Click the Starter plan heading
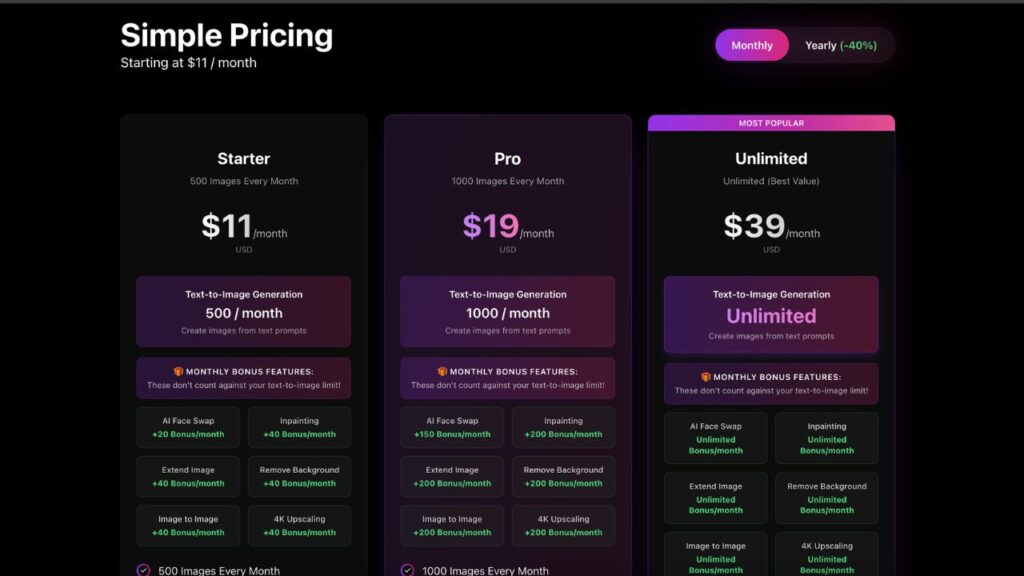 pyautogui.click(x=243, y=158)
